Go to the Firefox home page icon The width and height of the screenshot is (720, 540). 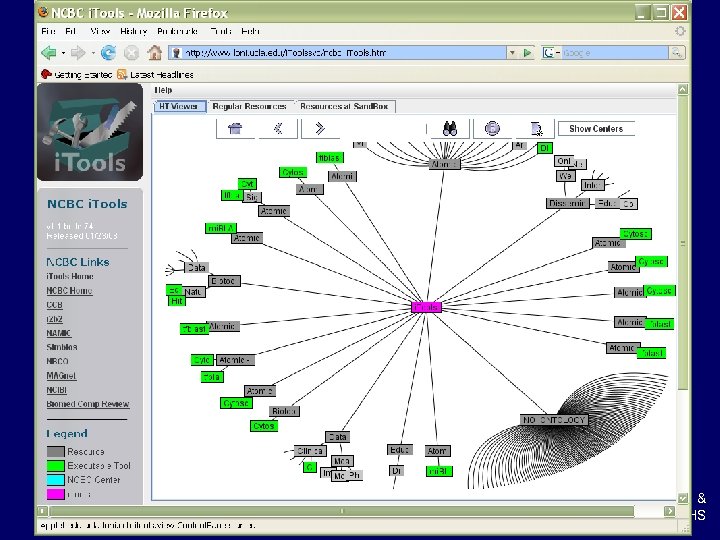click(155, 53)
